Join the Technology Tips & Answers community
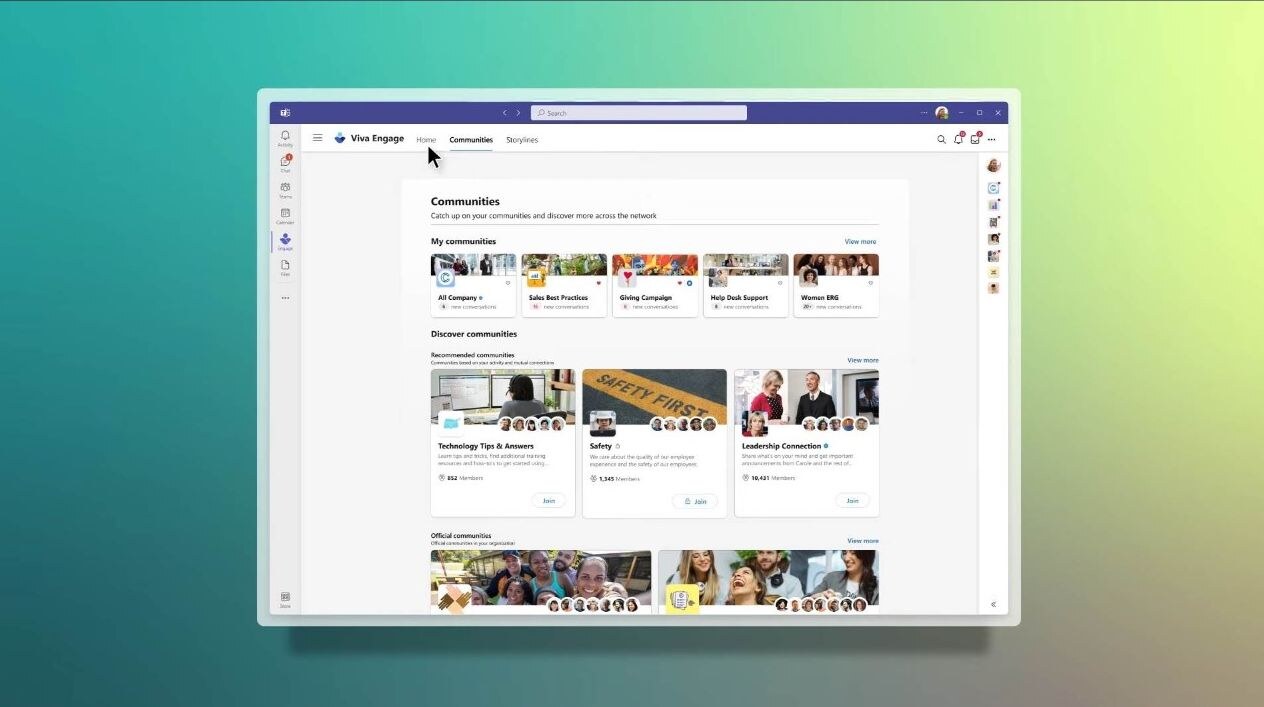 [x=548, y=501]
